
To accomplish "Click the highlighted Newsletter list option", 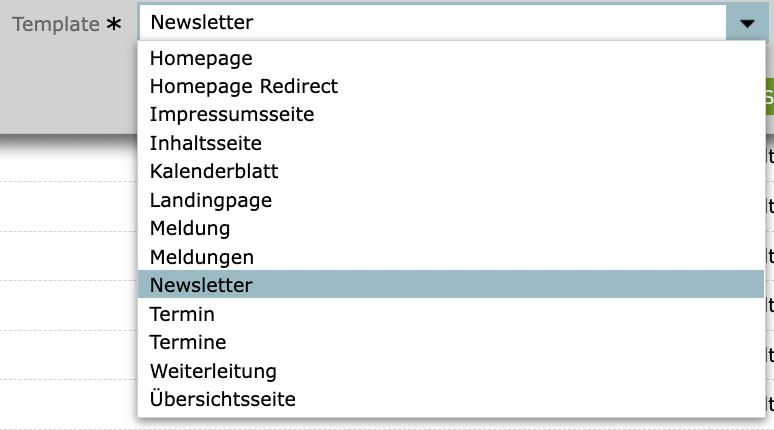I will [202, 285].
